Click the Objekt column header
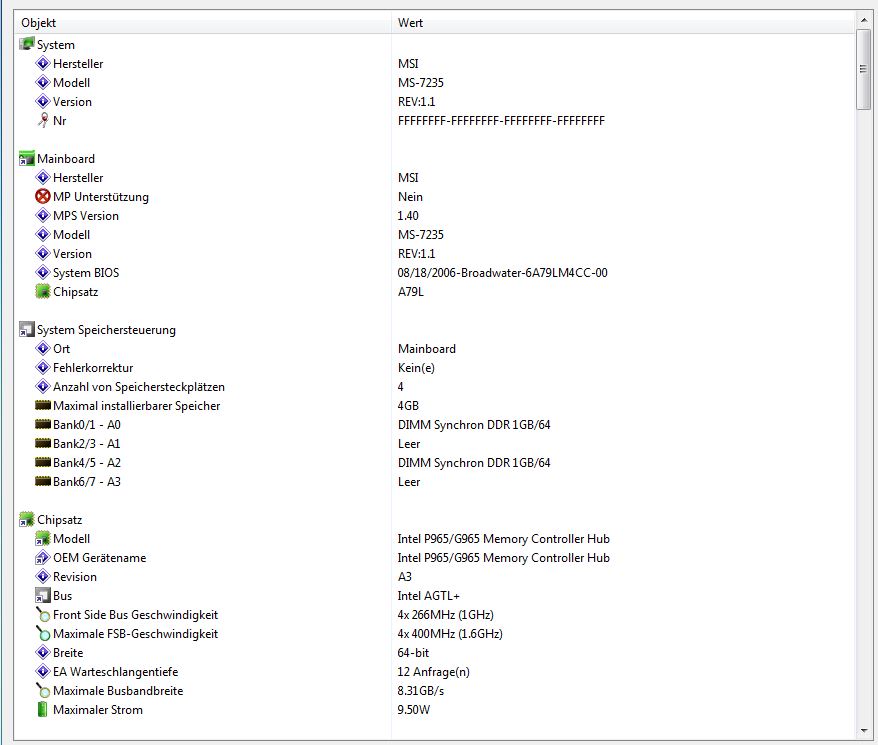This screenshot has width=878, height=745. coord(203,23)
